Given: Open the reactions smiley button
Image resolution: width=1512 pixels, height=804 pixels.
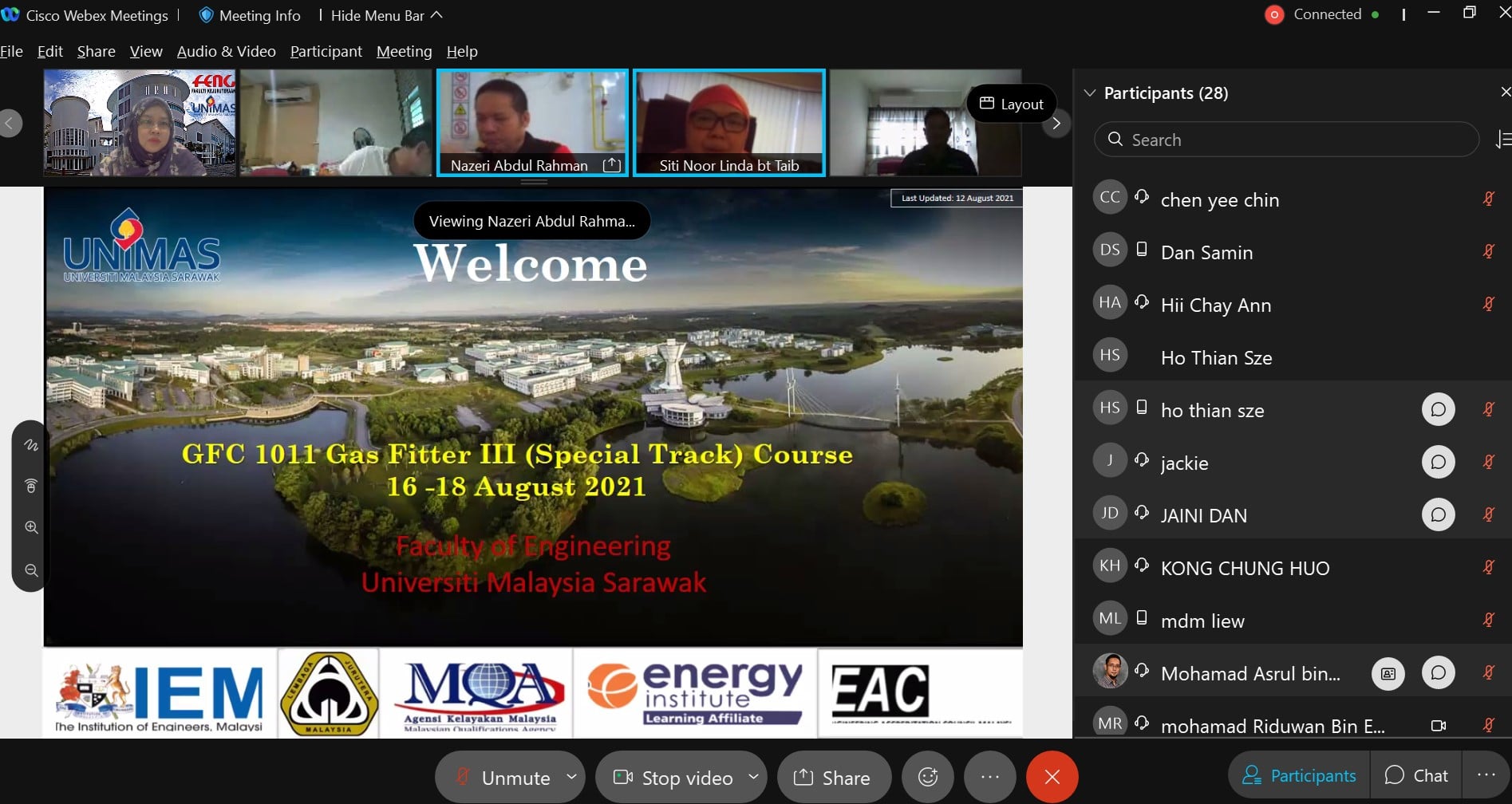Looking at the screenshot, I should click(928, 777).
